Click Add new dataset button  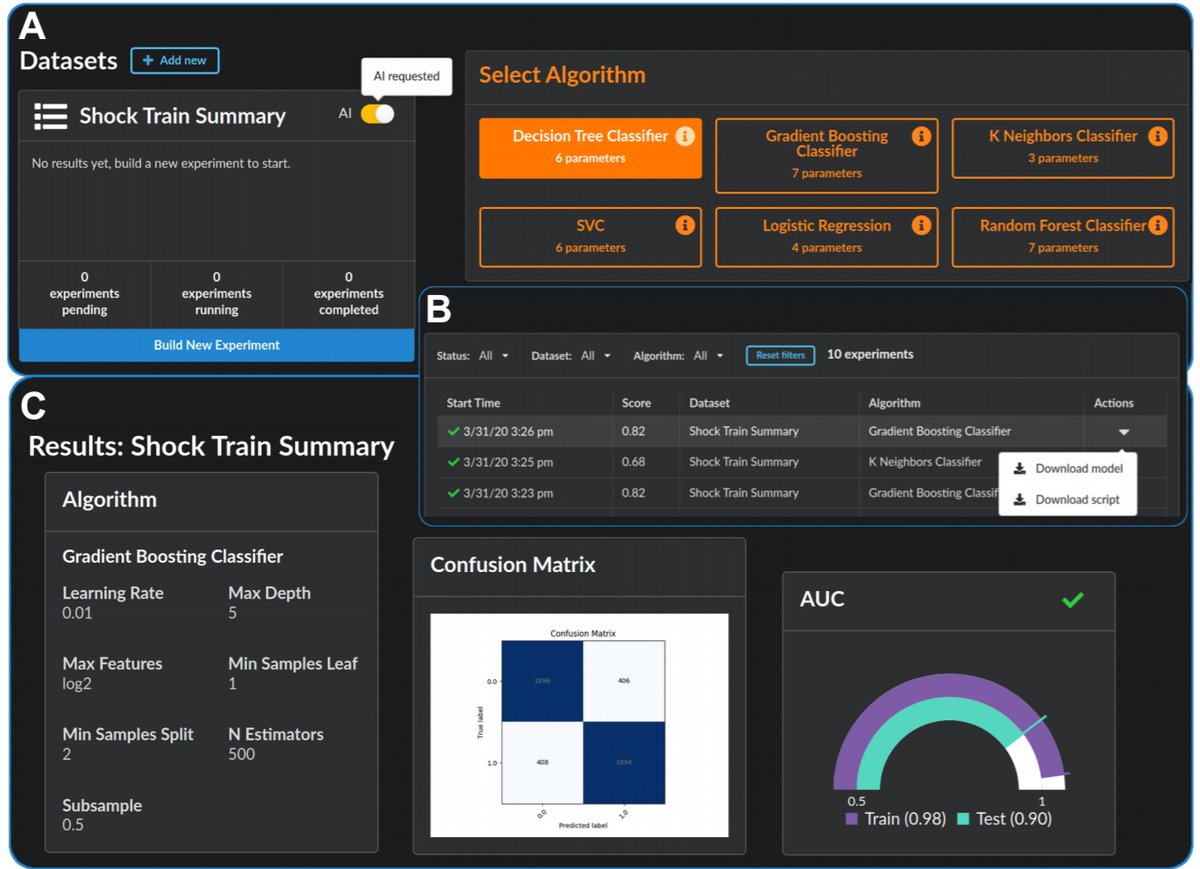pos(175,60)
